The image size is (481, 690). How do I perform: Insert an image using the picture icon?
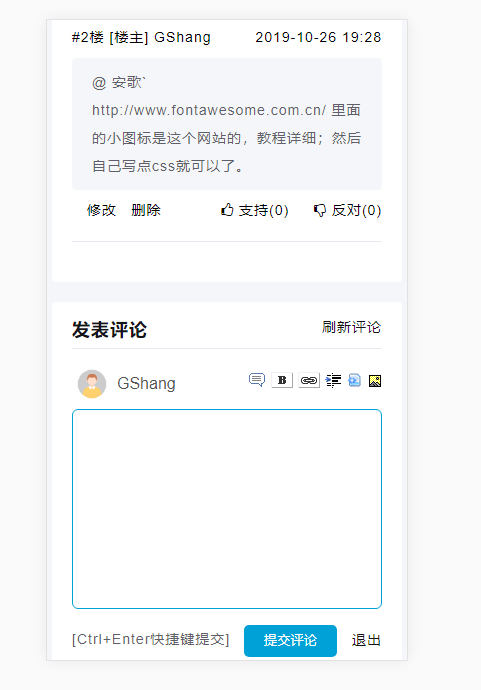click(375, 381)
